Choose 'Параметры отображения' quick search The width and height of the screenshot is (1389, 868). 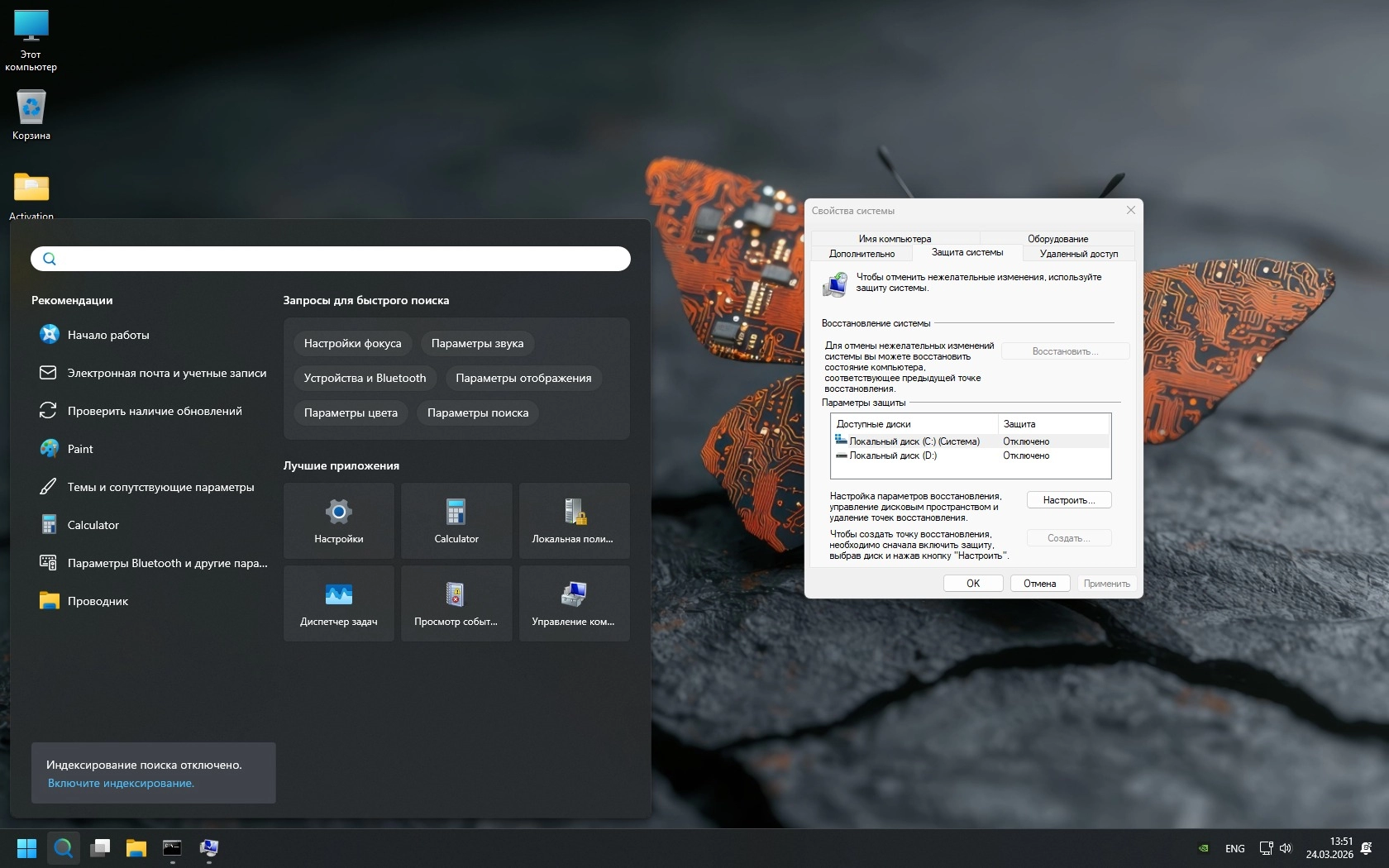[523, 378]
